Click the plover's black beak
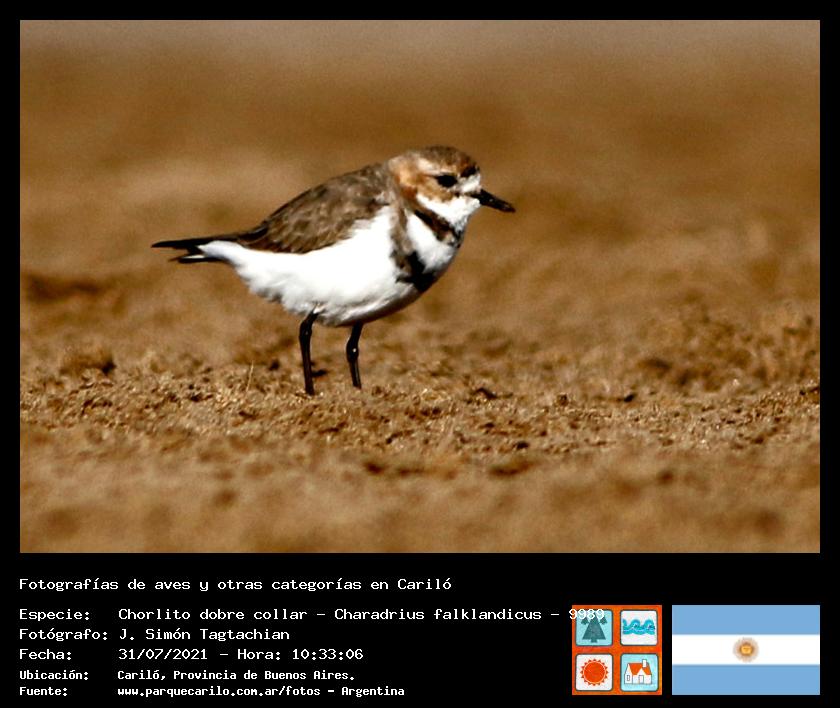840x708 pixels. [495, 202]
